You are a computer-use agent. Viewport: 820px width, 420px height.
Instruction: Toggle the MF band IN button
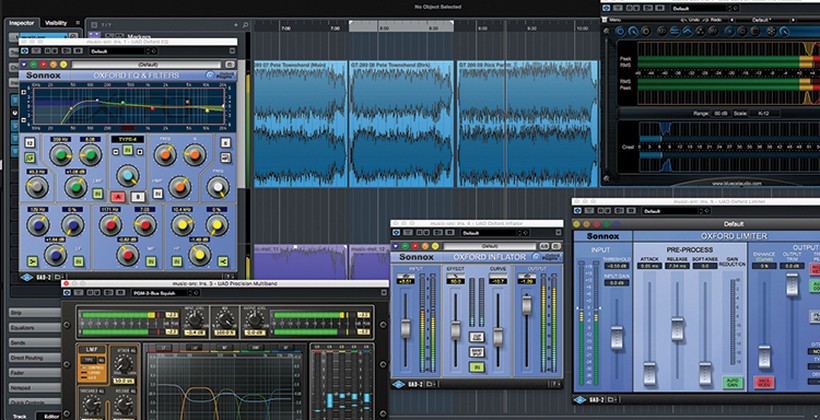(151, 261)
